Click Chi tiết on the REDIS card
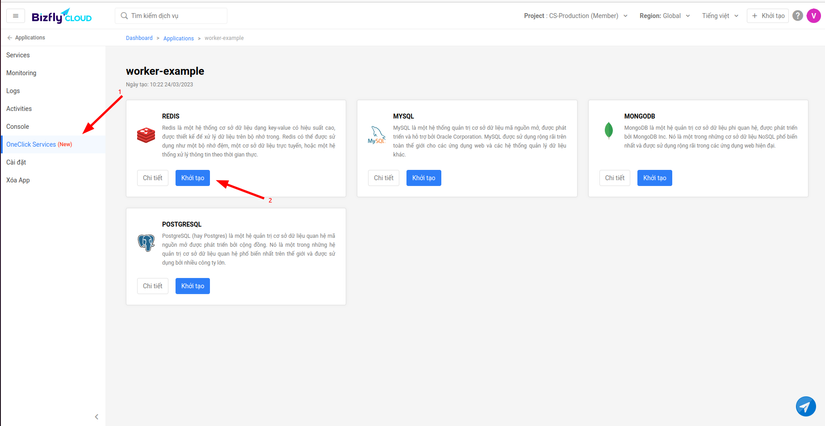 coord(153,178)
